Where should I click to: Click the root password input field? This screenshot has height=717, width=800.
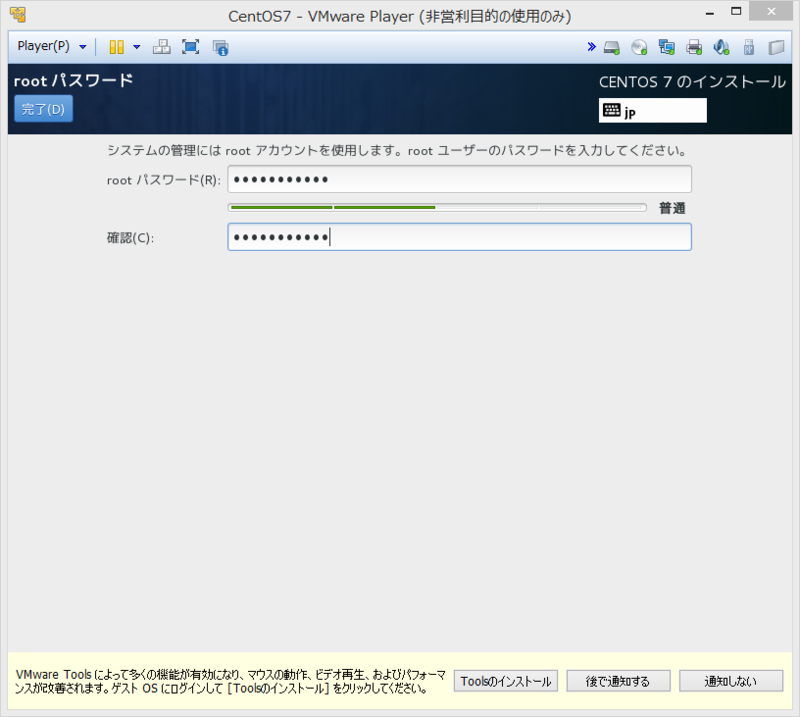pos(458,179)
